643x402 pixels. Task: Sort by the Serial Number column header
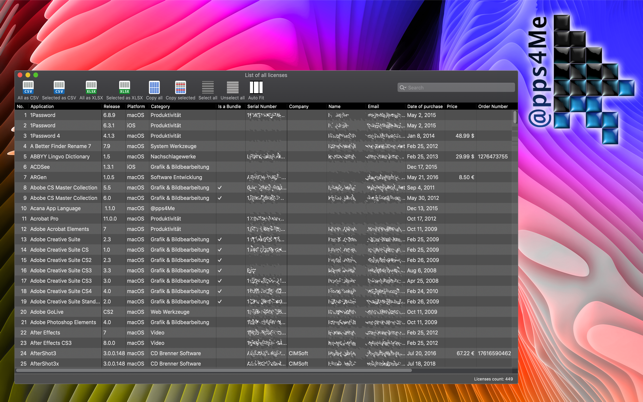(266, 106)
